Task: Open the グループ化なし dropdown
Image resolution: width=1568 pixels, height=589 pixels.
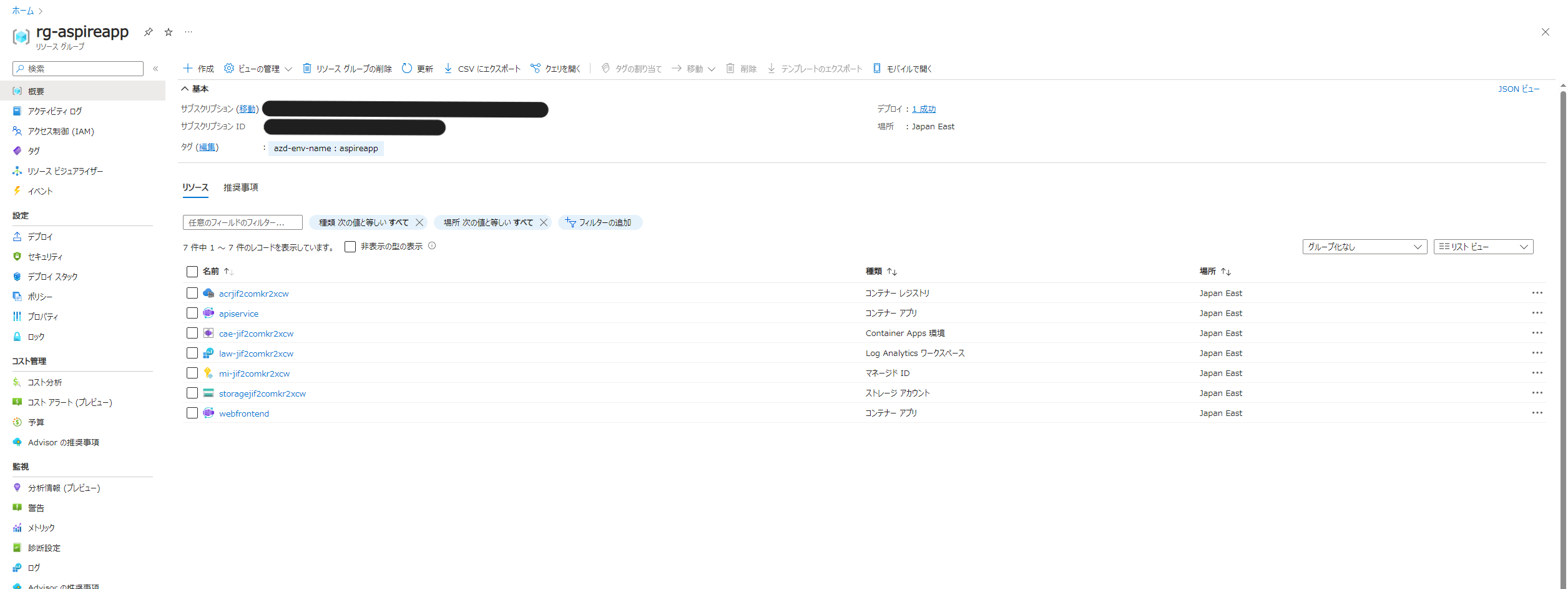Action: [1365, 247]
